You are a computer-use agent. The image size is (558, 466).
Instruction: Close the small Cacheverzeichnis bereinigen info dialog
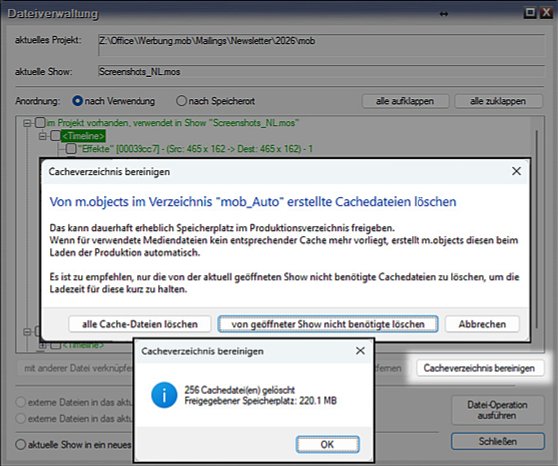coord(360,351)
